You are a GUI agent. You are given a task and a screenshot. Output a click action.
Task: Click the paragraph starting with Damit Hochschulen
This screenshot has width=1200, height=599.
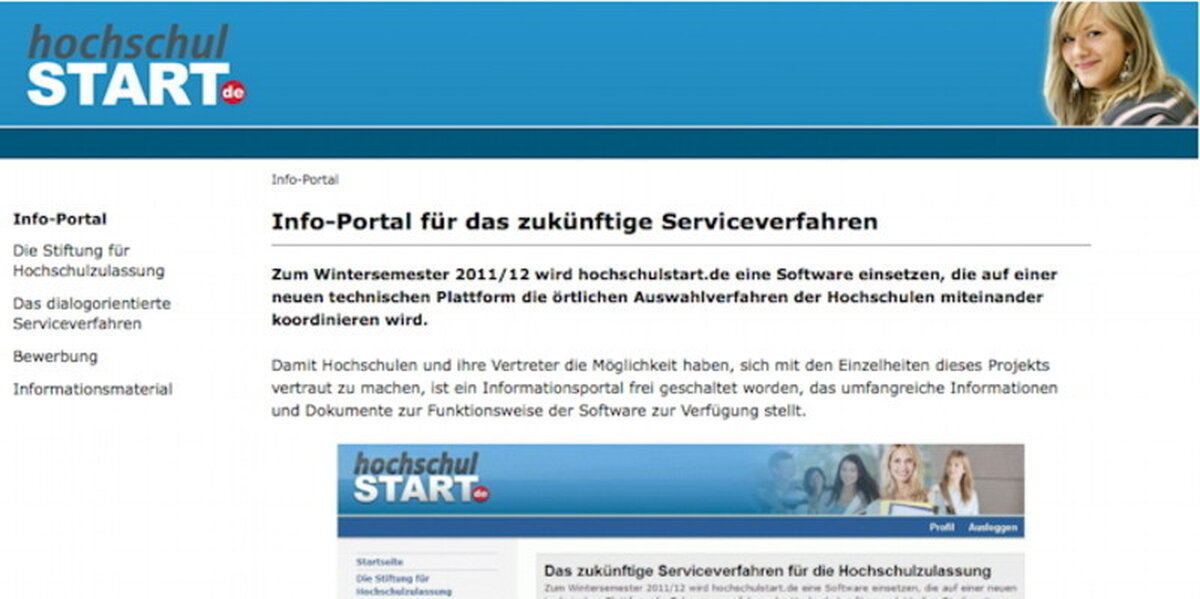point(665,388)
